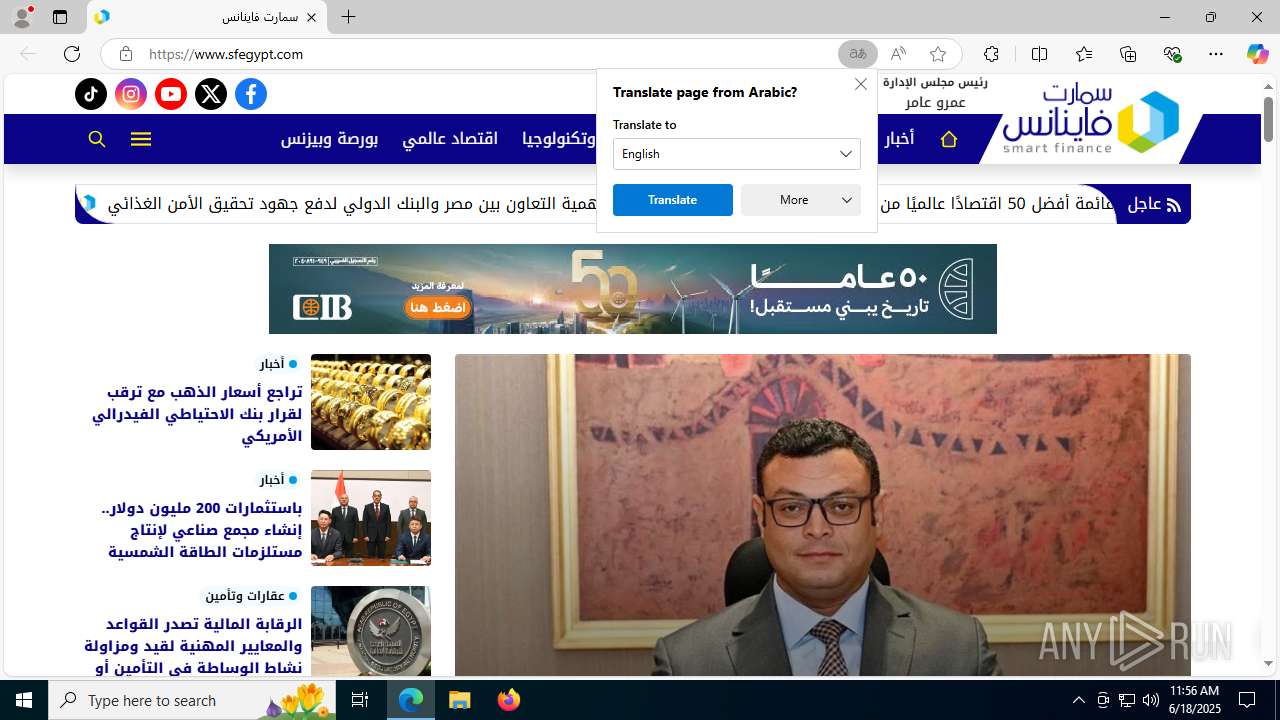
Task: Open the officials in suits thumbnail
Action: click(x=371, y=518)
